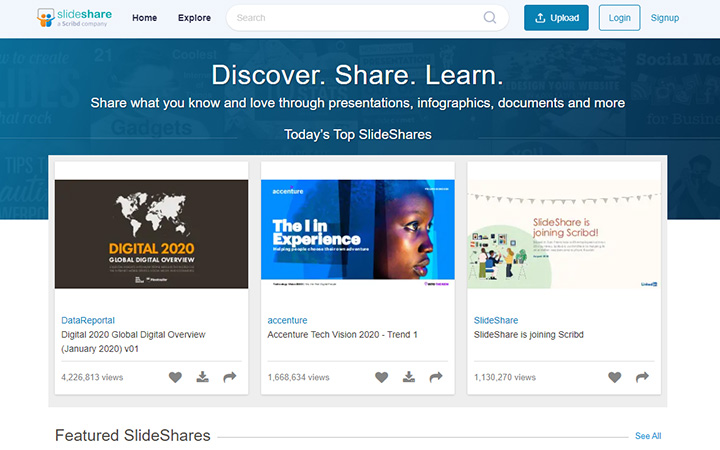Click the 'Featured SlideShares' heading

tap(133, 435)
